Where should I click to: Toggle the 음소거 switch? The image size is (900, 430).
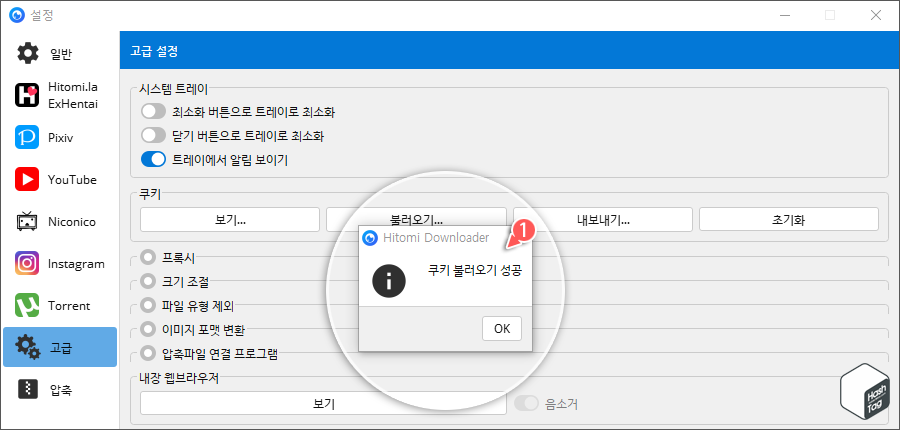[526, 404]
